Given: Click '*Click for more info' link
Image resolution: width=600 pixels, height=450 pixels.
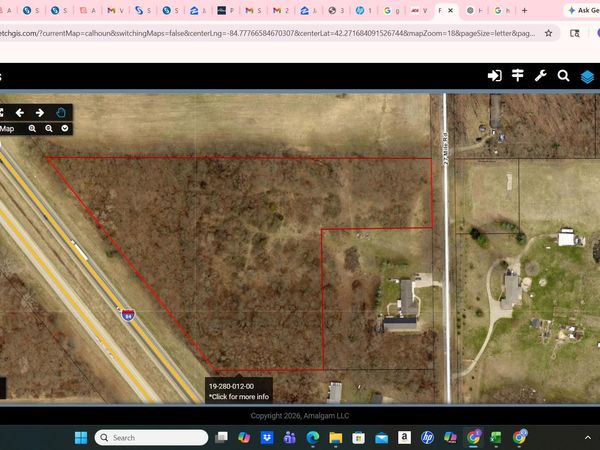Looking at the screenshot, I should [239, 397].
